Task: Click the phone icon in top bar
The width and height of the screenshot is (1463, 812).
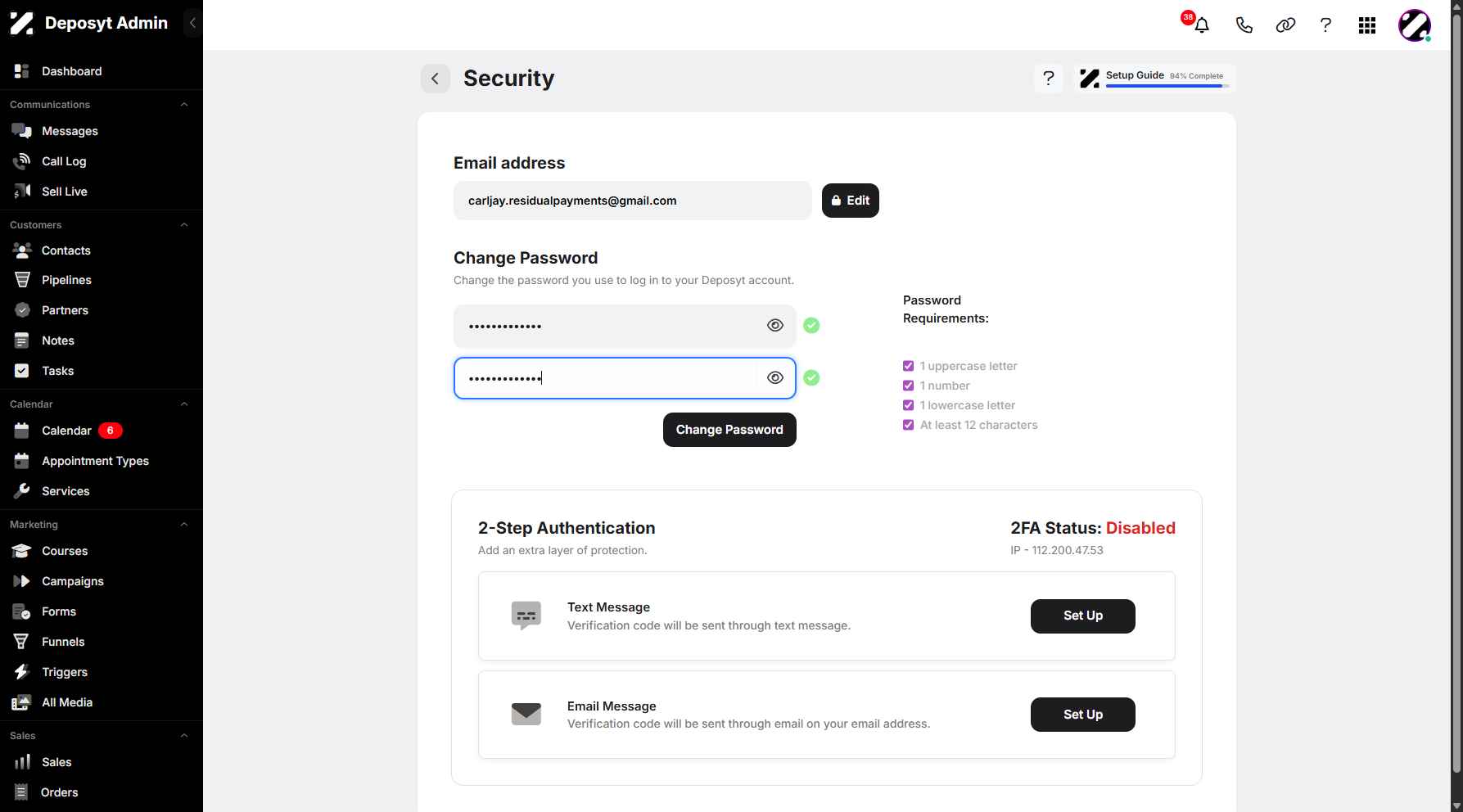Action: (x=1244, y=25)
